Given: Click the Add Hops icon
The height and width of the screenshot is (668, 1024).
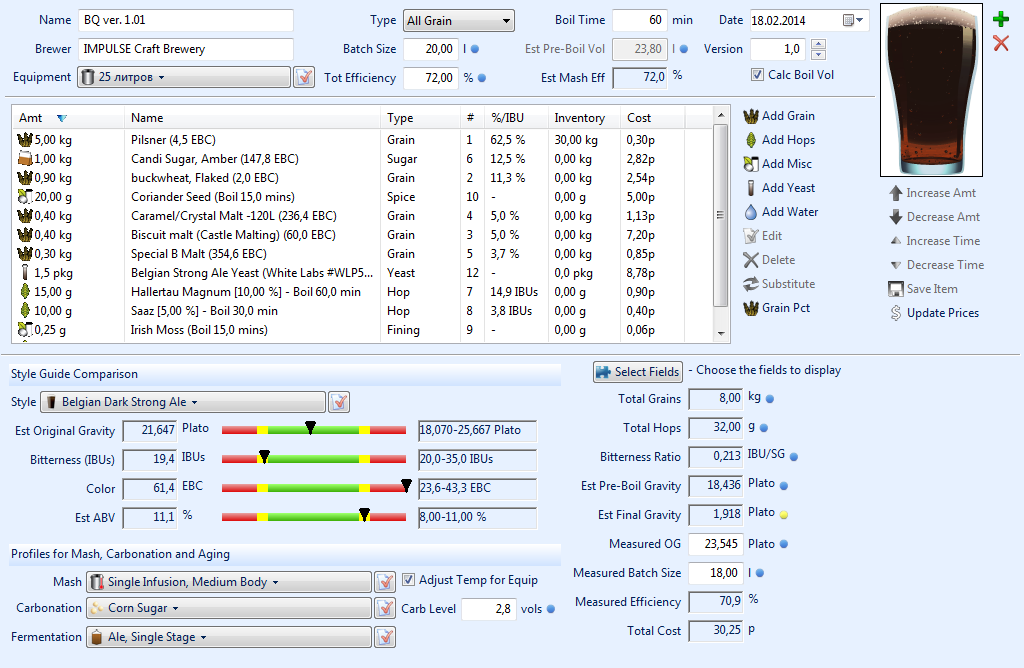Looking at the screenshot, I should (x=751, y=140).
